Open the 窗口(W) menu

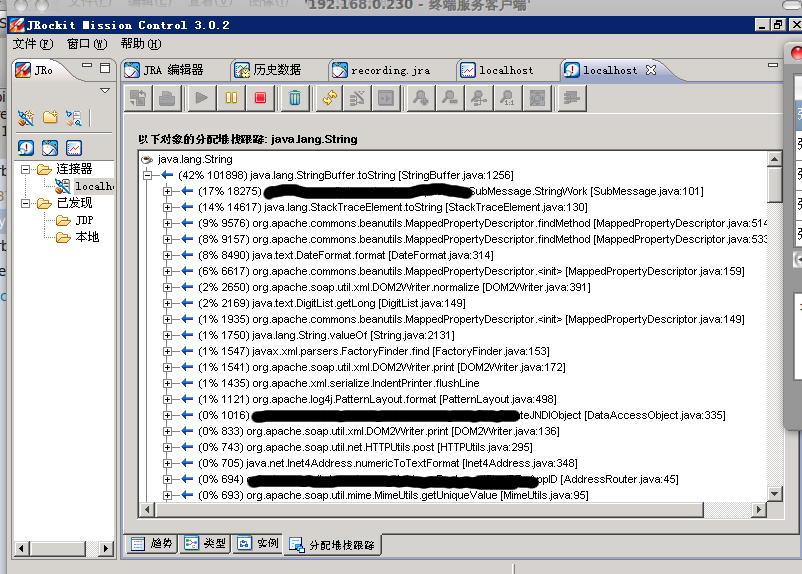tap(87, 44)
